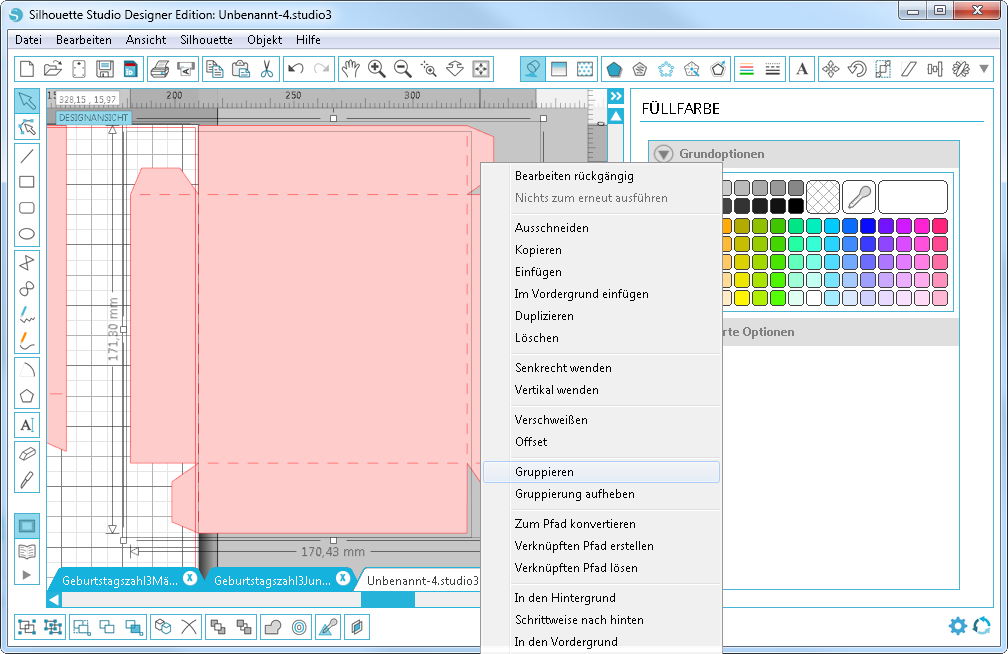Viewport: 1008px width, 654px height.
Task: Expand the toolbar overflow arrow
Action: tap(985, 69)
